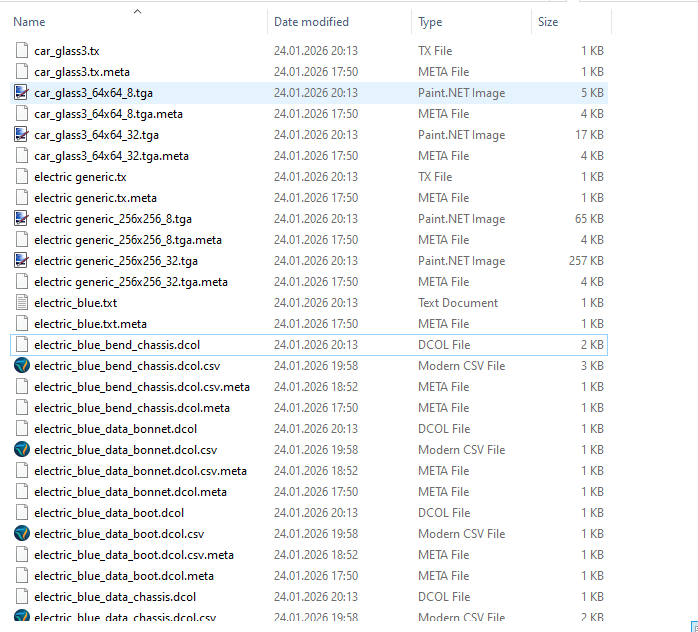Click the electric generic_256x256_32.tga file icon

(22, 261)
